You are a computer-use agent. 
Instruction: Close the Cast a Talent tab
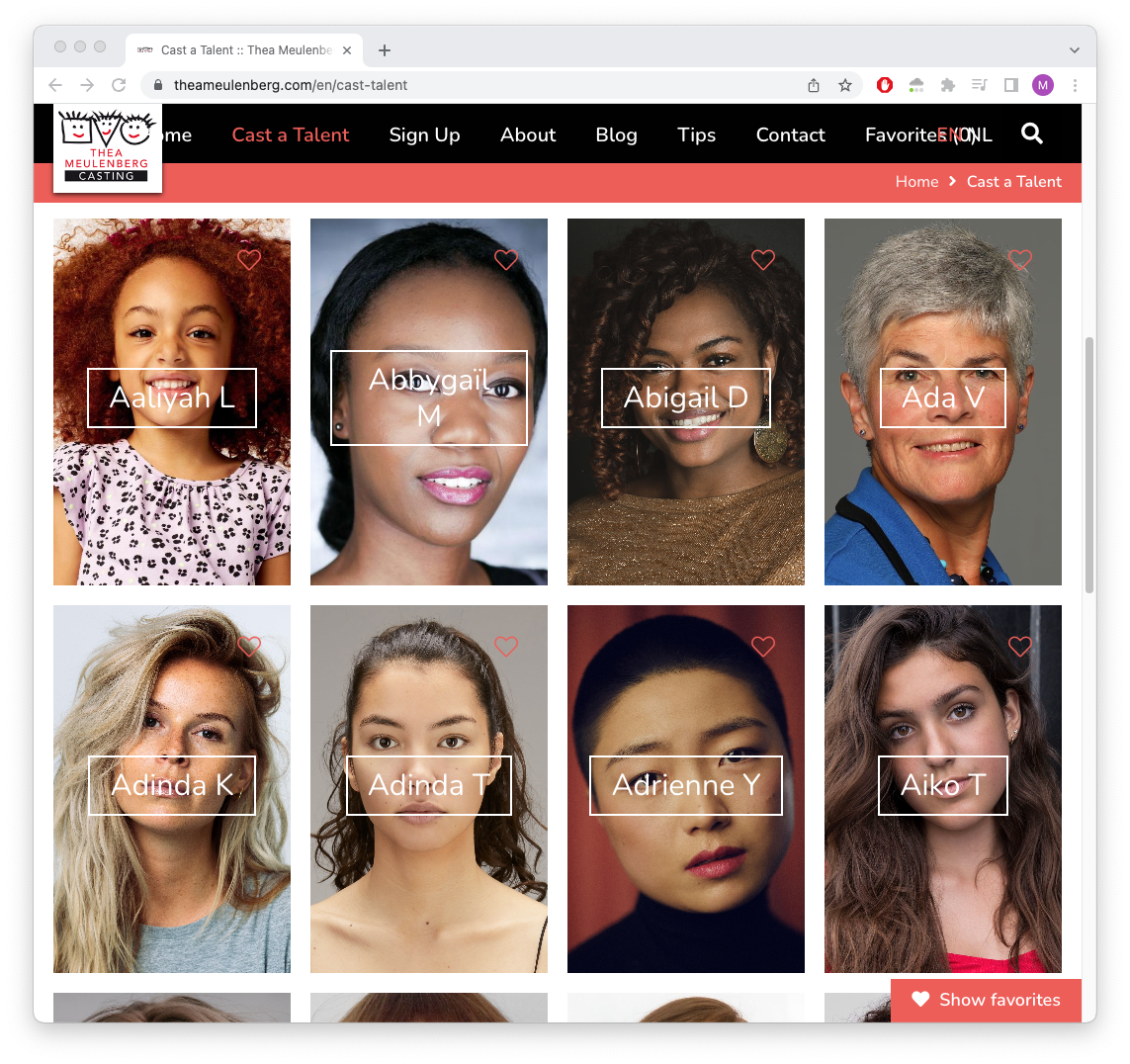(347, 50)
